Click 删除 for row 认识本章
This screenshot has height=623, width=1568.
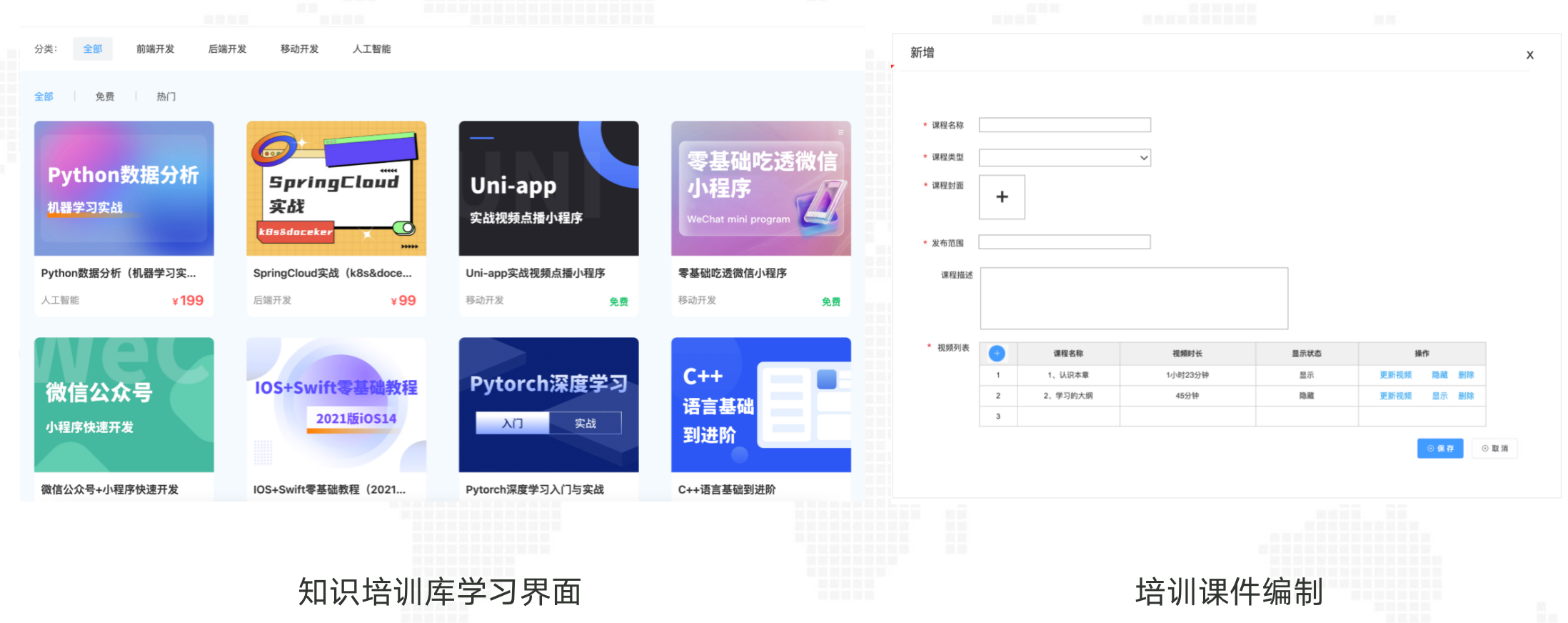click(1466, 374)
